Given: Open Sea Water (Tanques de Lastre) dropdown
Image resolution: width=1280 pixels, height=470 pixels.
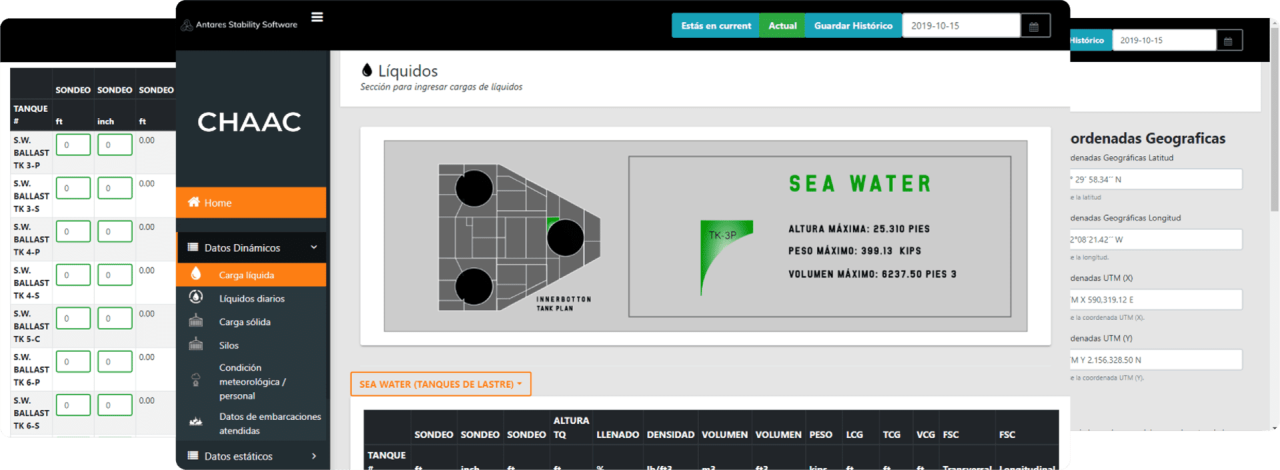Looking at the screenshot, I should pos(440,384).
